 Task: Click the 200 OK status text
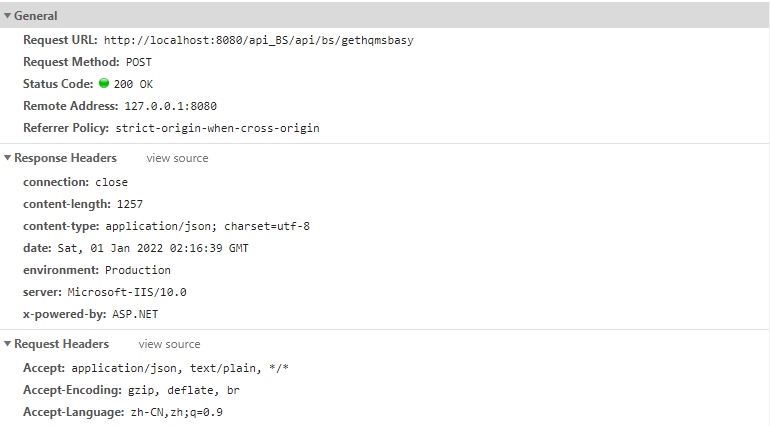134,84
